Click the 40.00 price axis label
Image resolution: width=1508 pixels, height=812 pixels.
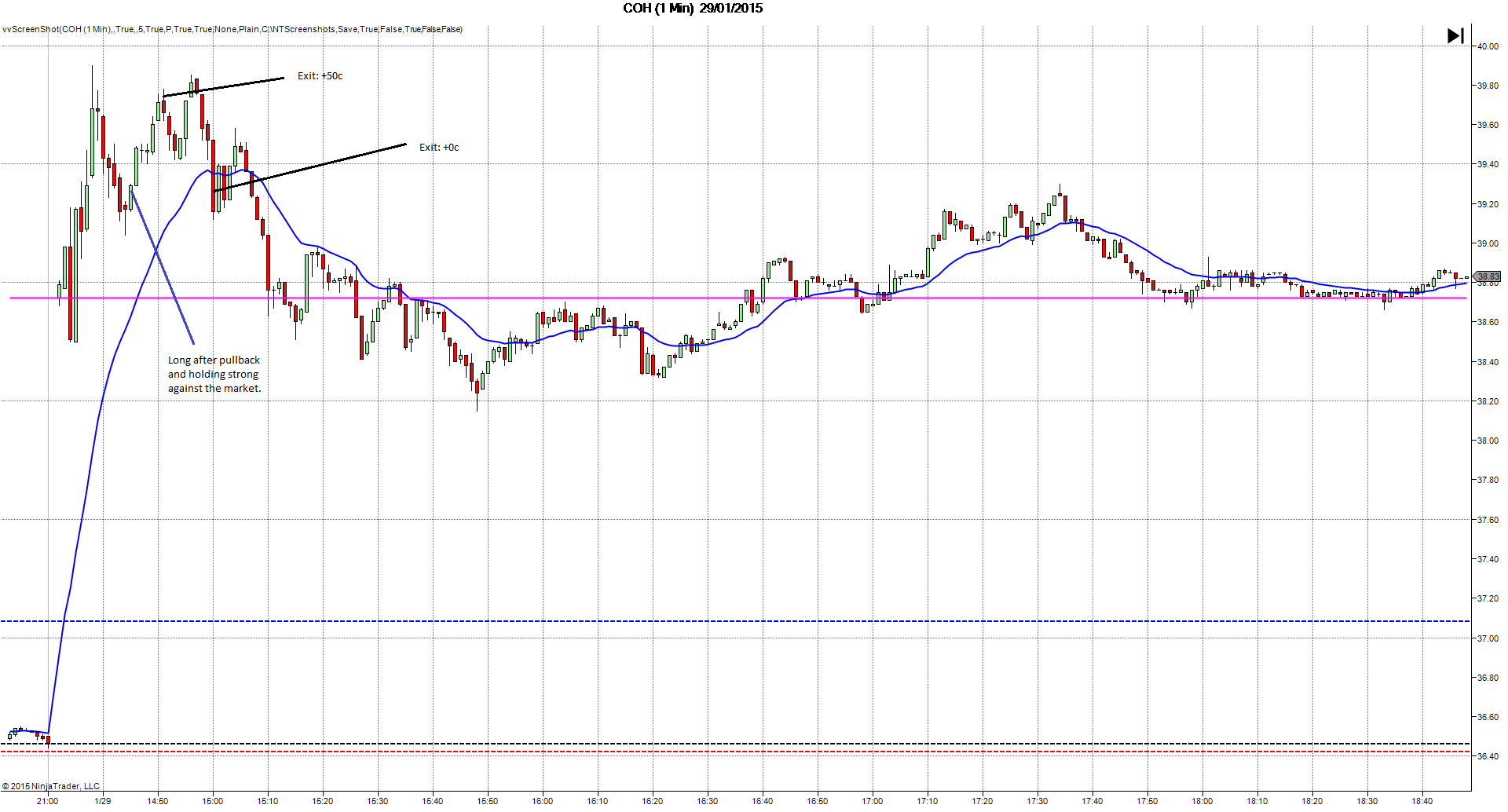pyautogui.click(x=1488, y=46)
